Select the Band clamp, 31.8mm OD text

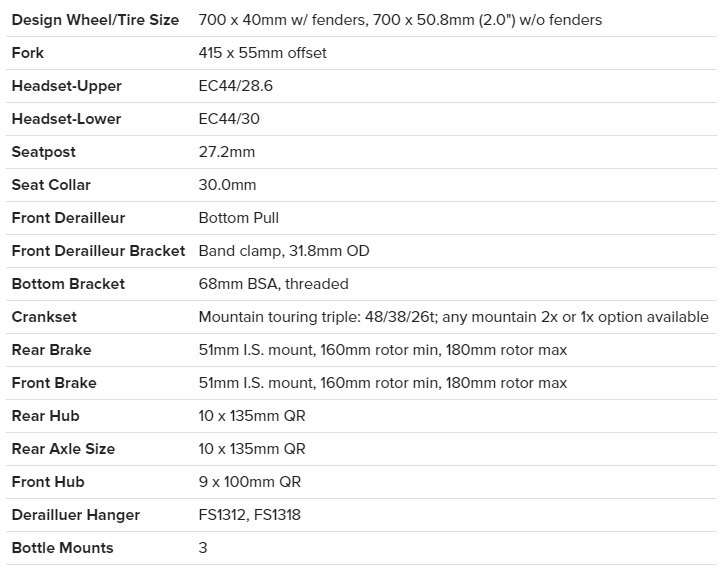(284, 251)
